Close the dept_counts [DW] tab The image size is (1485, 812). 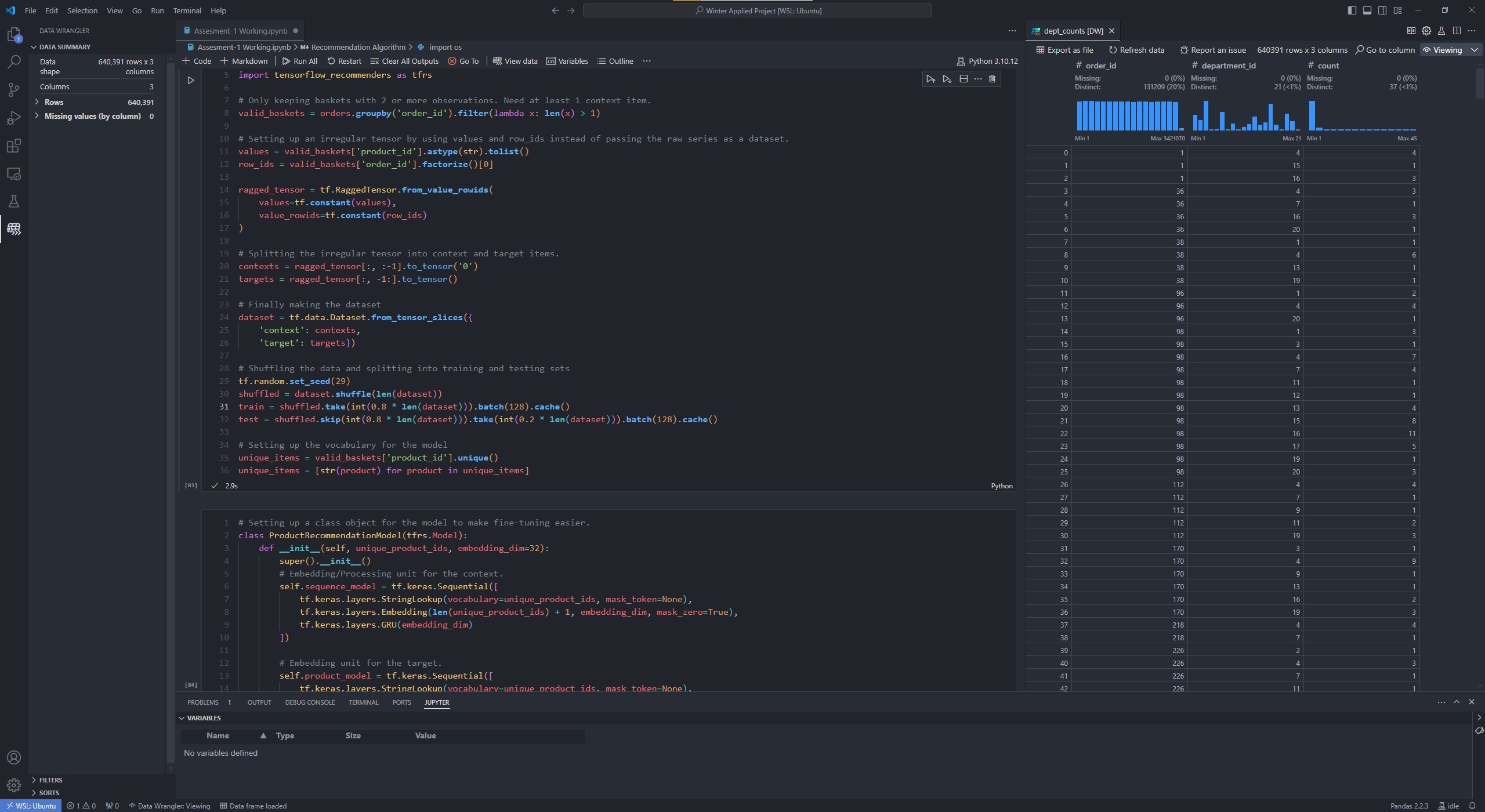[x=1111, y=31]
